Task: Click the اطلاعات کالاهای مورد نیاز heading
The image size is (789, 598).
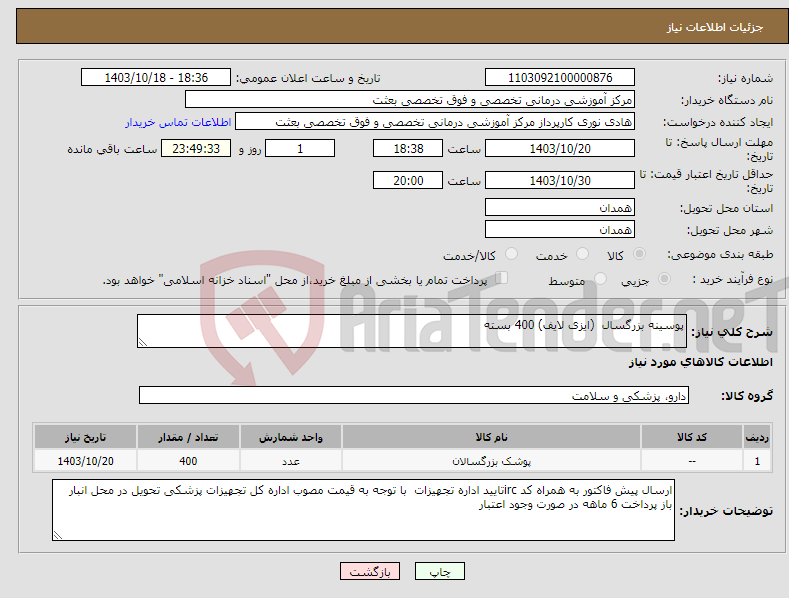Action: tap(700, 362)
